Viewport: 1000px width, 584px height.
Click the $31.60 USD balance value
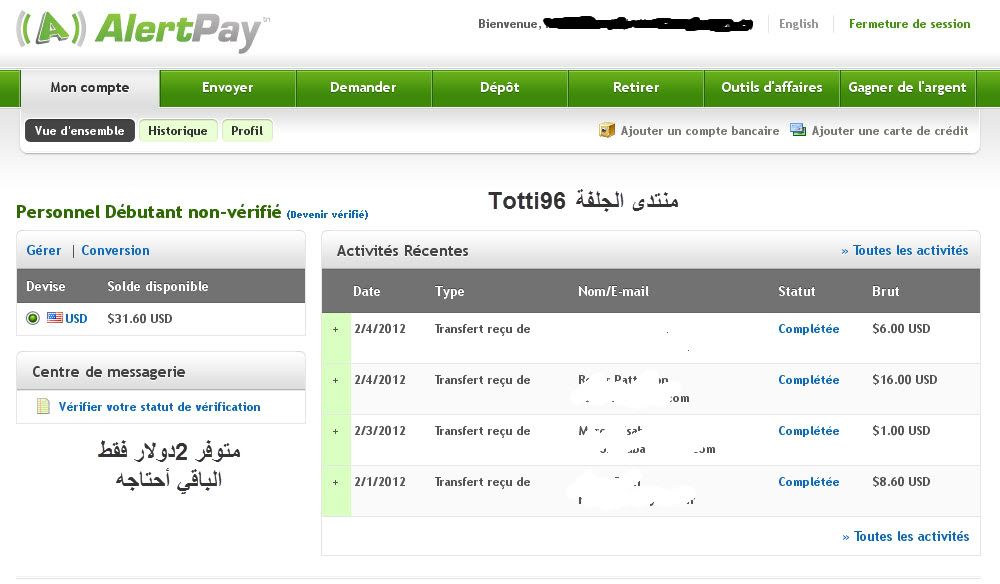(140, 318)
